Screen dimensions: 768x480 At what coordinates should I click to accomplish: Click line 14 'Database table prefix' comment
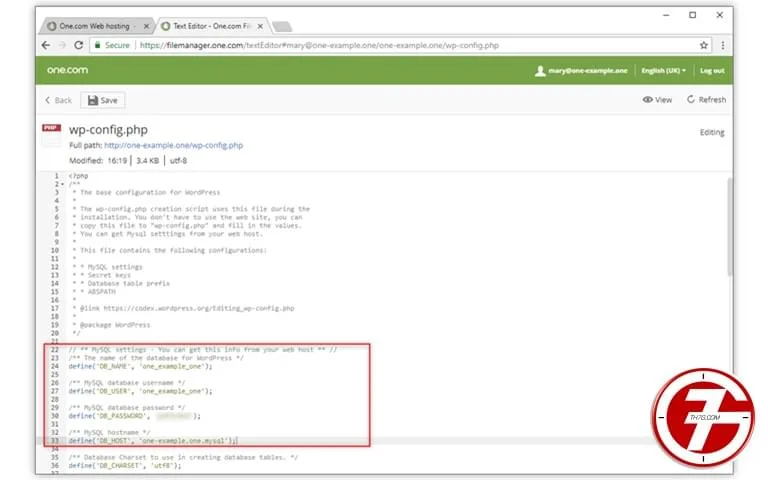(x=128, y=284)
